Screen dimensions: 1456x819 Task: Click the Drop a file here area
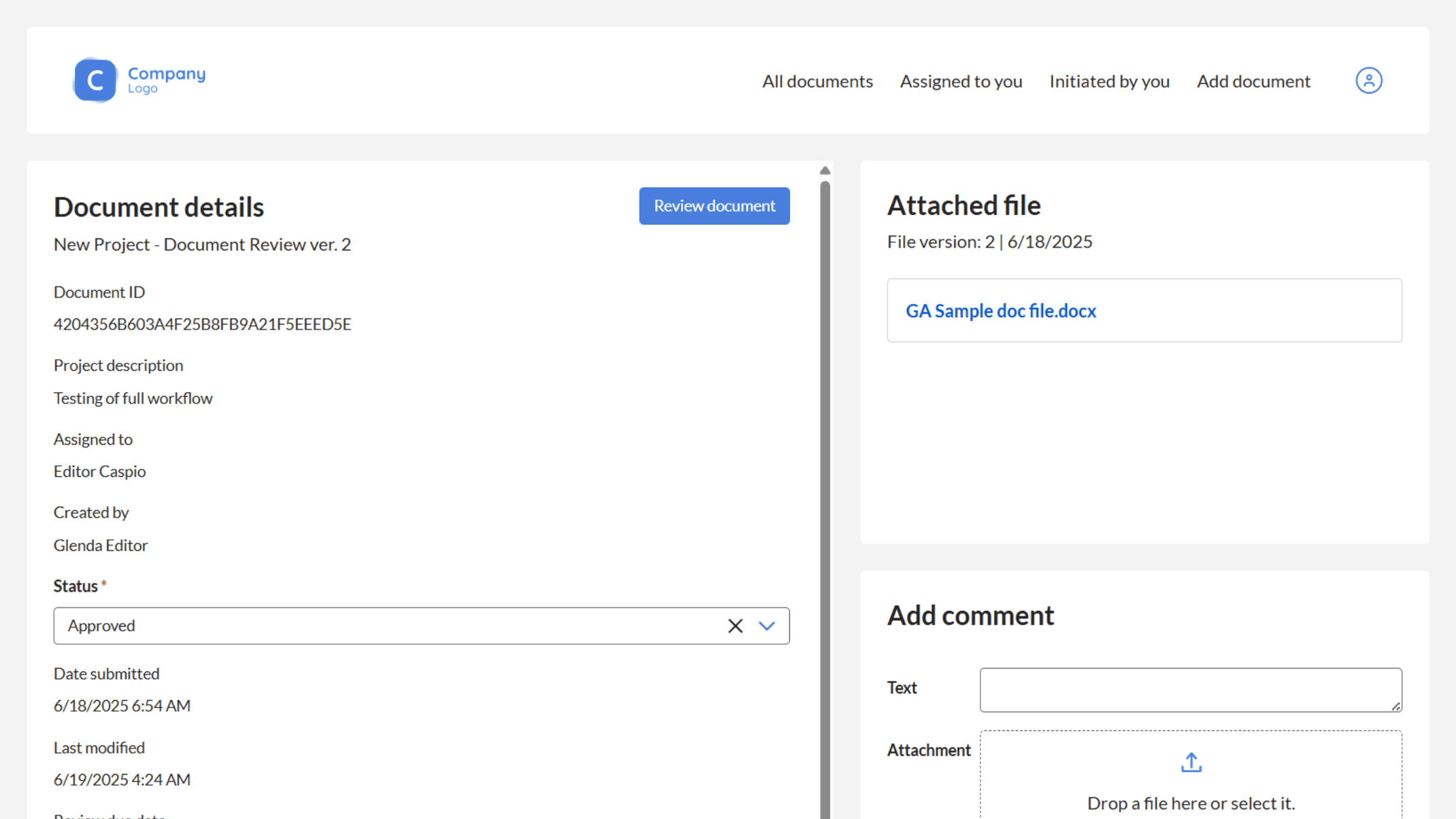click(x=1190, y=803)
